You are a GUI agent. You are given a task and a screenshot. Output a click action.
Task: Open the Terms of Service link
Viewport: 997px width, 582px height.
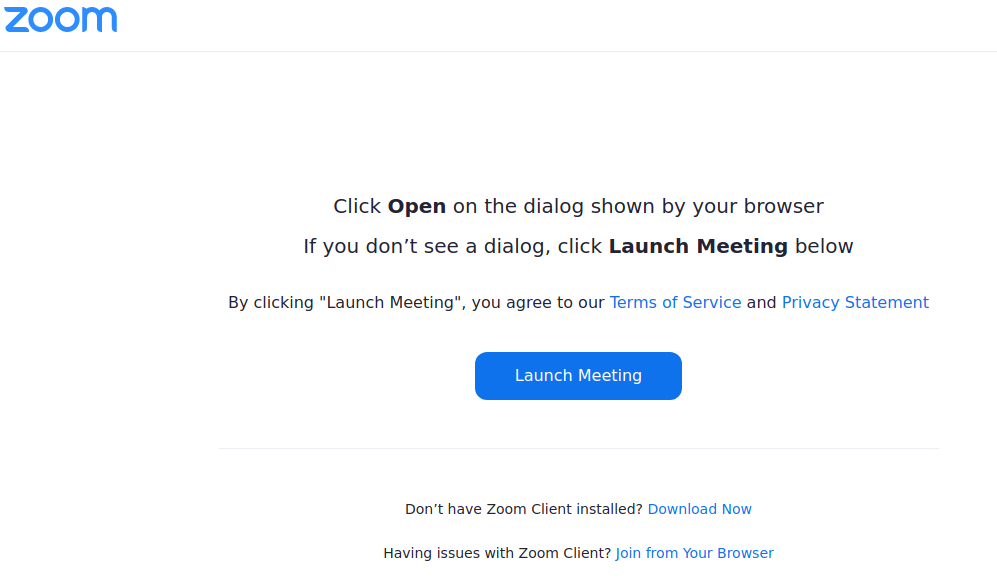(x=675, y=303)
